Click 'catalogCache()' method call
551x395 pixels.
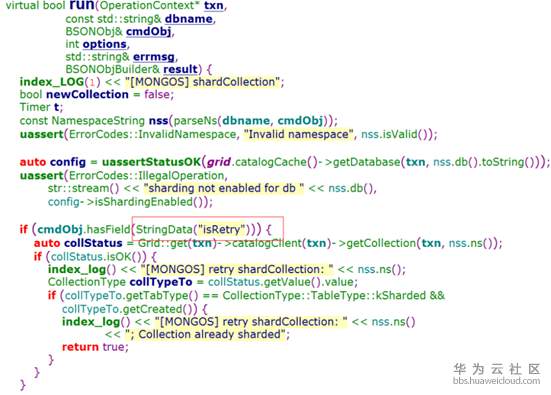click(276, 162)
